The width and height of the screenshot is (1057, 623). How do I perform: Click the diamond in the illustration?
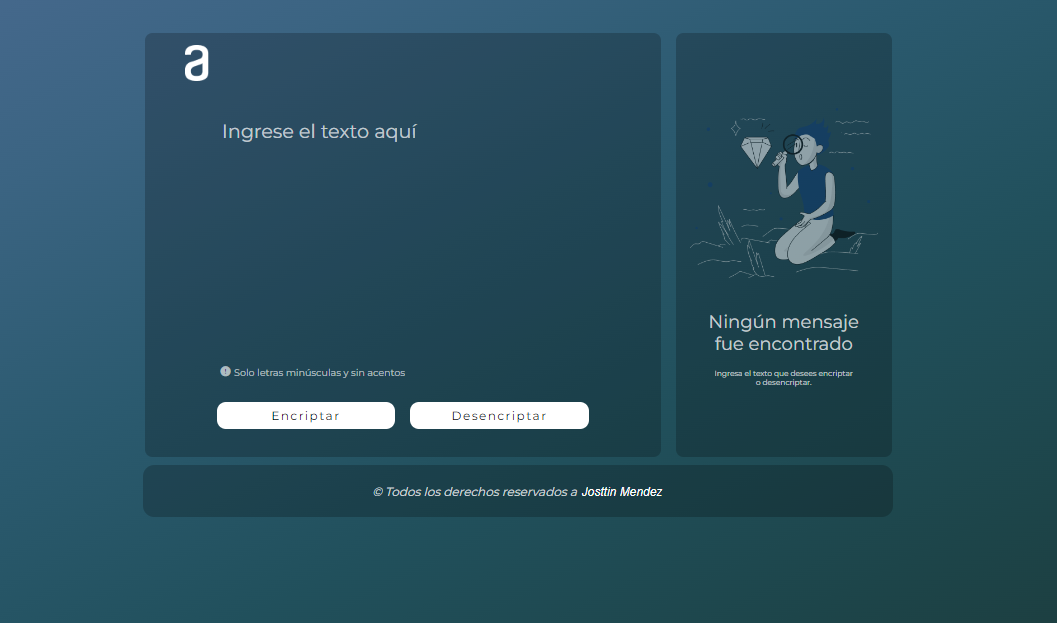click(755, 152)
